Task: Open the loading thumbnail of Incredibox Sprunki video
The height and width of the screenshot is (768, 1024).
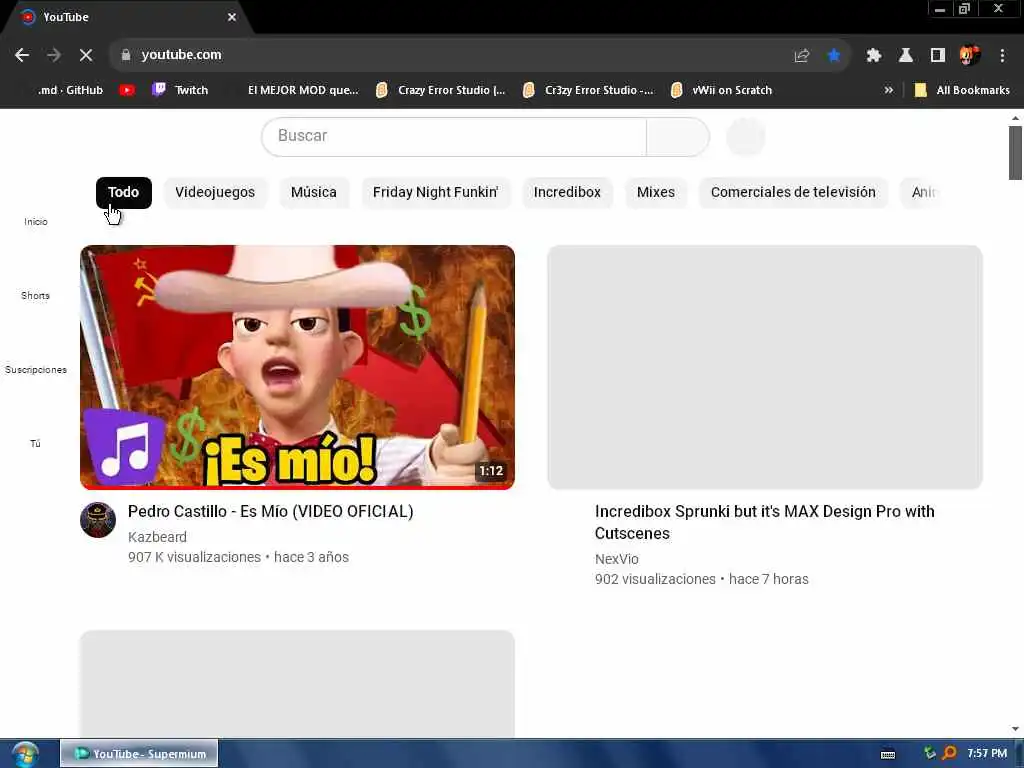Action: (765, 367)
